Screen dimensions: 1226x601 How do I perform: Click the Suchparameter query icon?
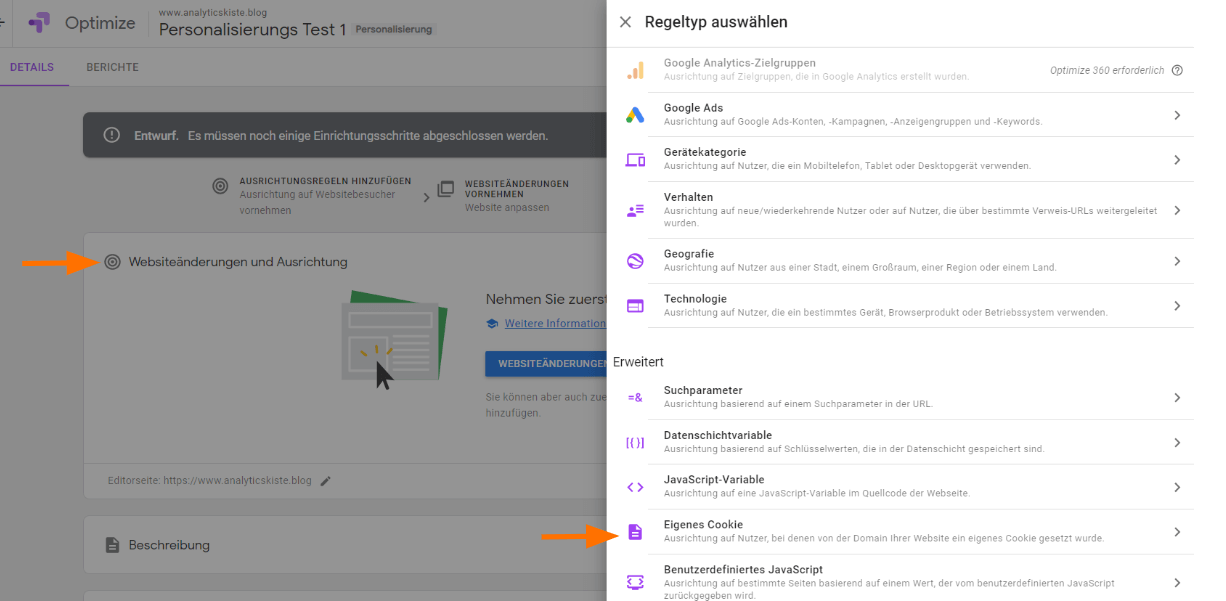pos(635,397)
